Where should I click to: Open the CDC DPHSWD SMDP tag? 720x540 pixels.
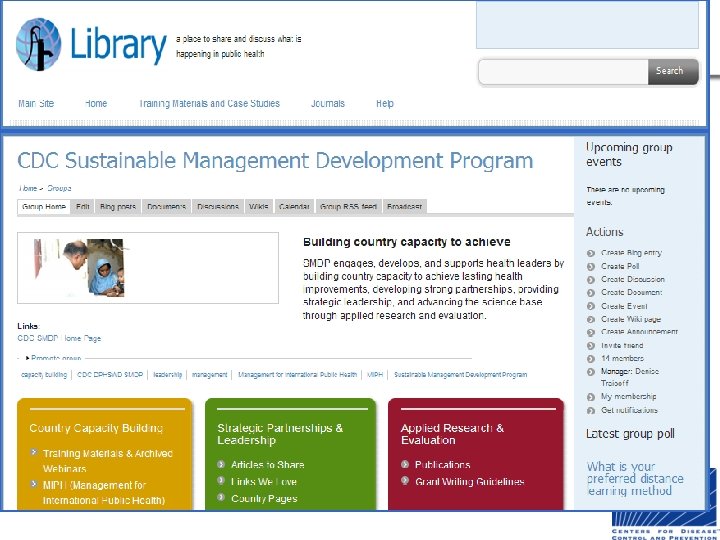click(x=110, y=375)
